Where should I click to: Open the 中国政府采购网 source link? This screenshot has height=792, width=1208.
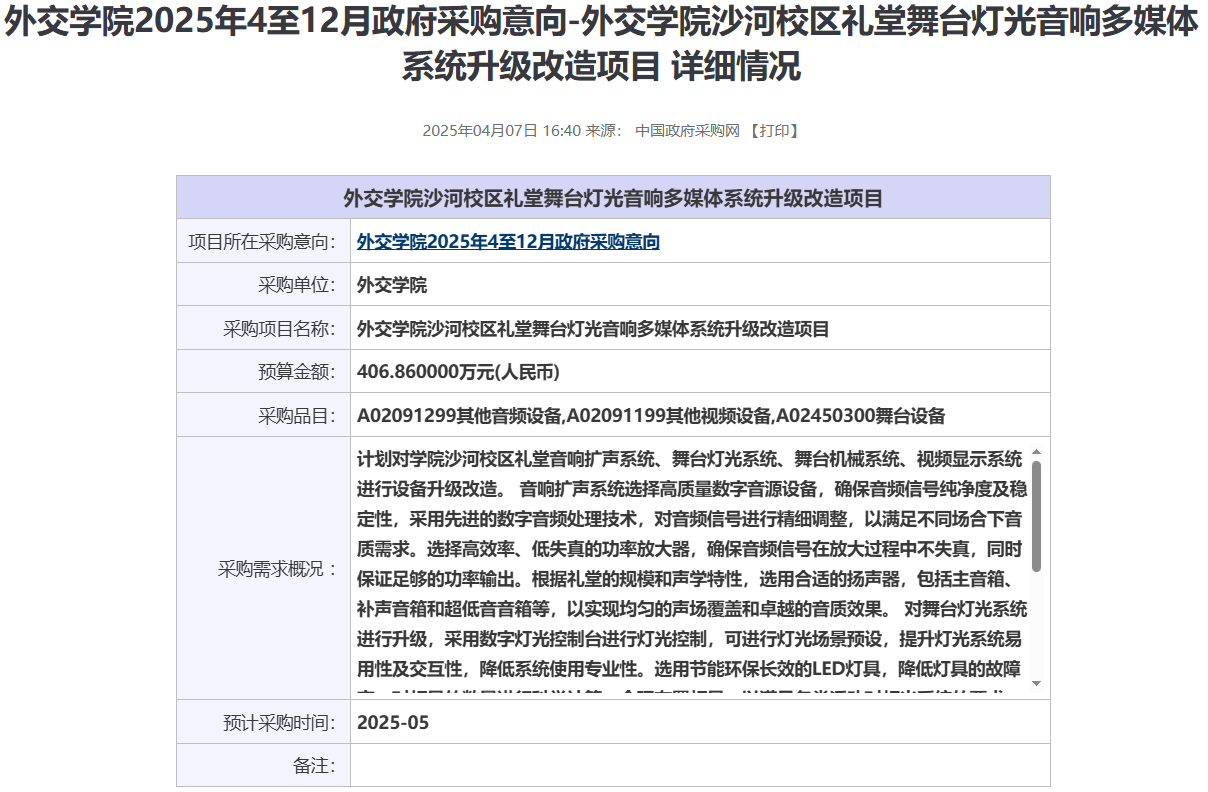click(x=686, y=131)
